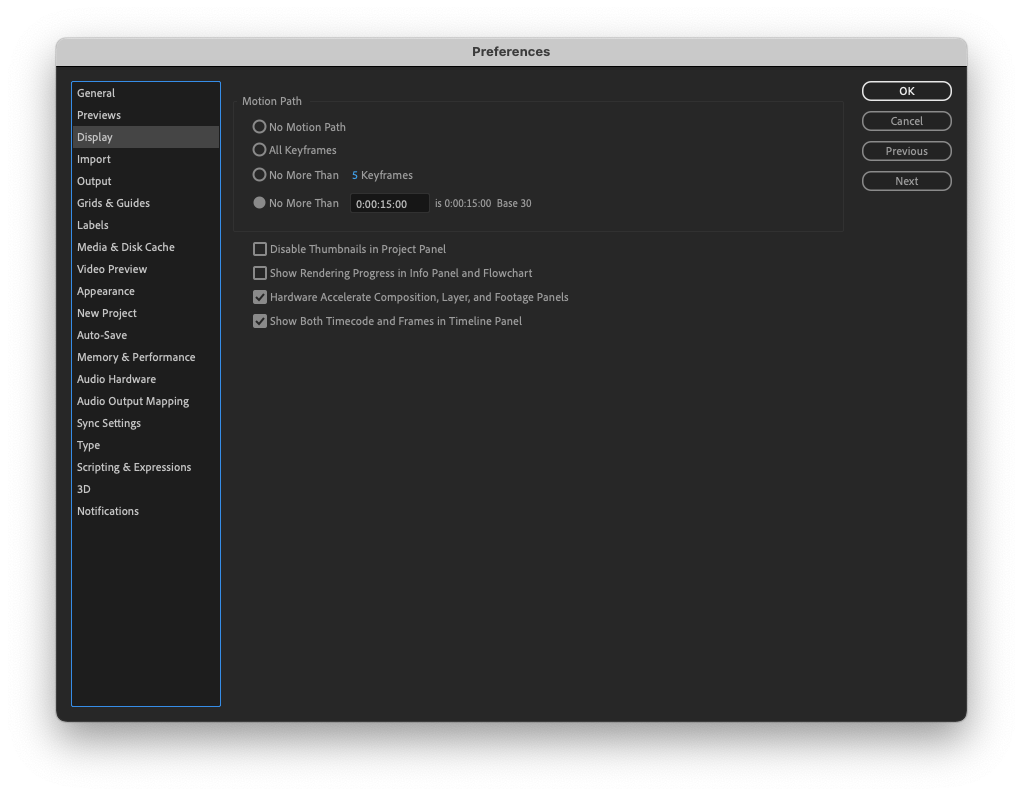Screen dimensions: 1023x796
Task: Check Show Rendering Progress in Info Panel
Action: [x=260, y=272]
